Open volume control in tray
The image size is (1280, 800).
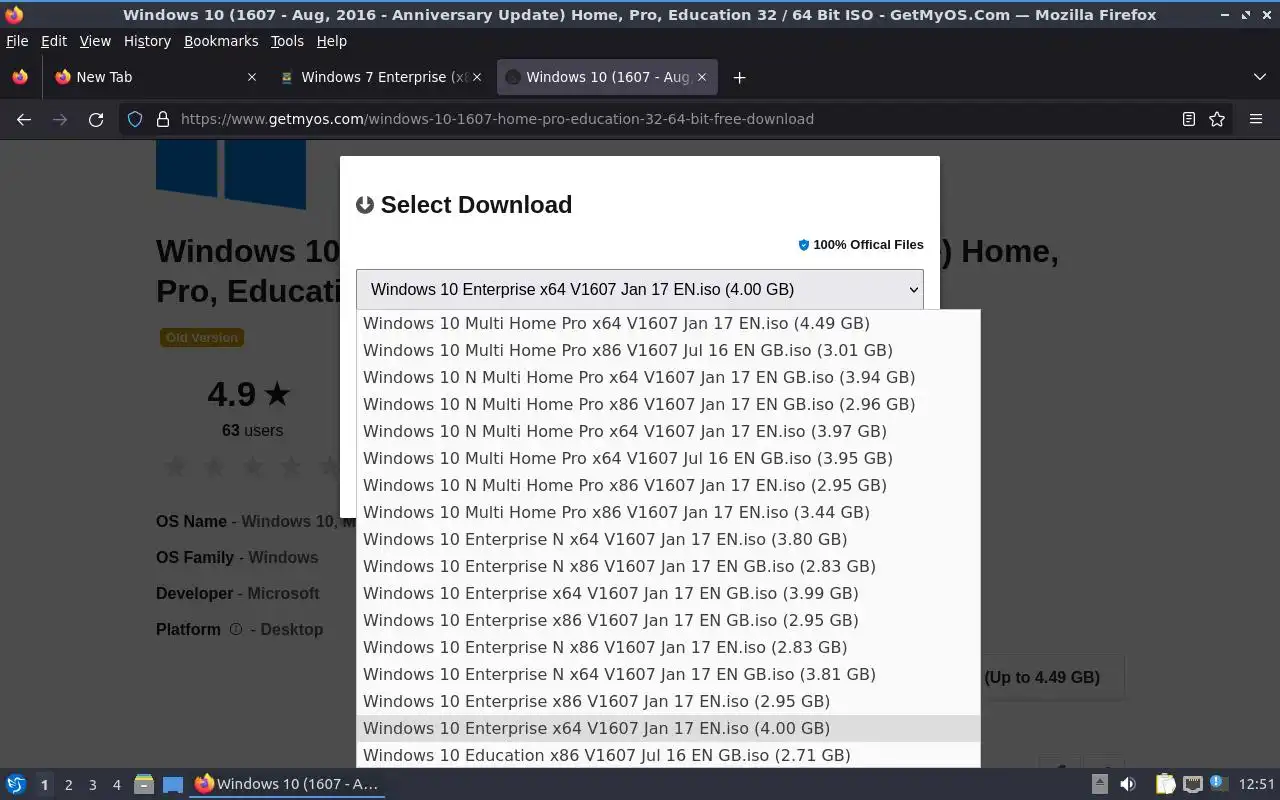point(1128,784)
